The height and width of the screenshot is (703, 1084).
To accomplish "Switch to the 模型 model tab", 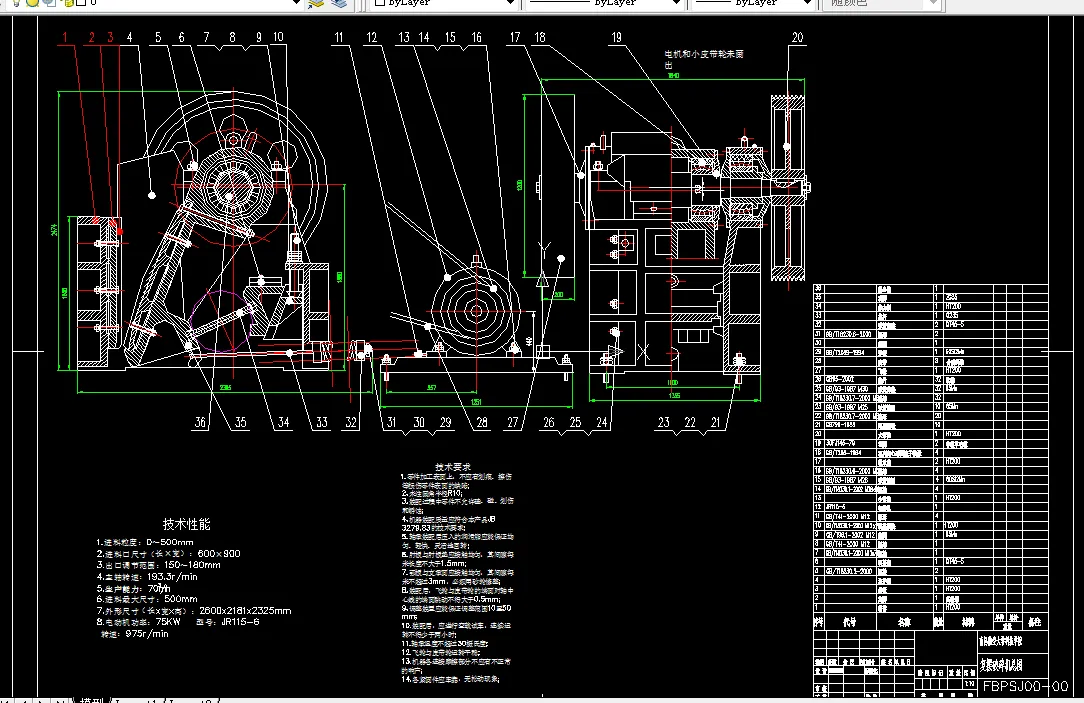I will 91,700.
